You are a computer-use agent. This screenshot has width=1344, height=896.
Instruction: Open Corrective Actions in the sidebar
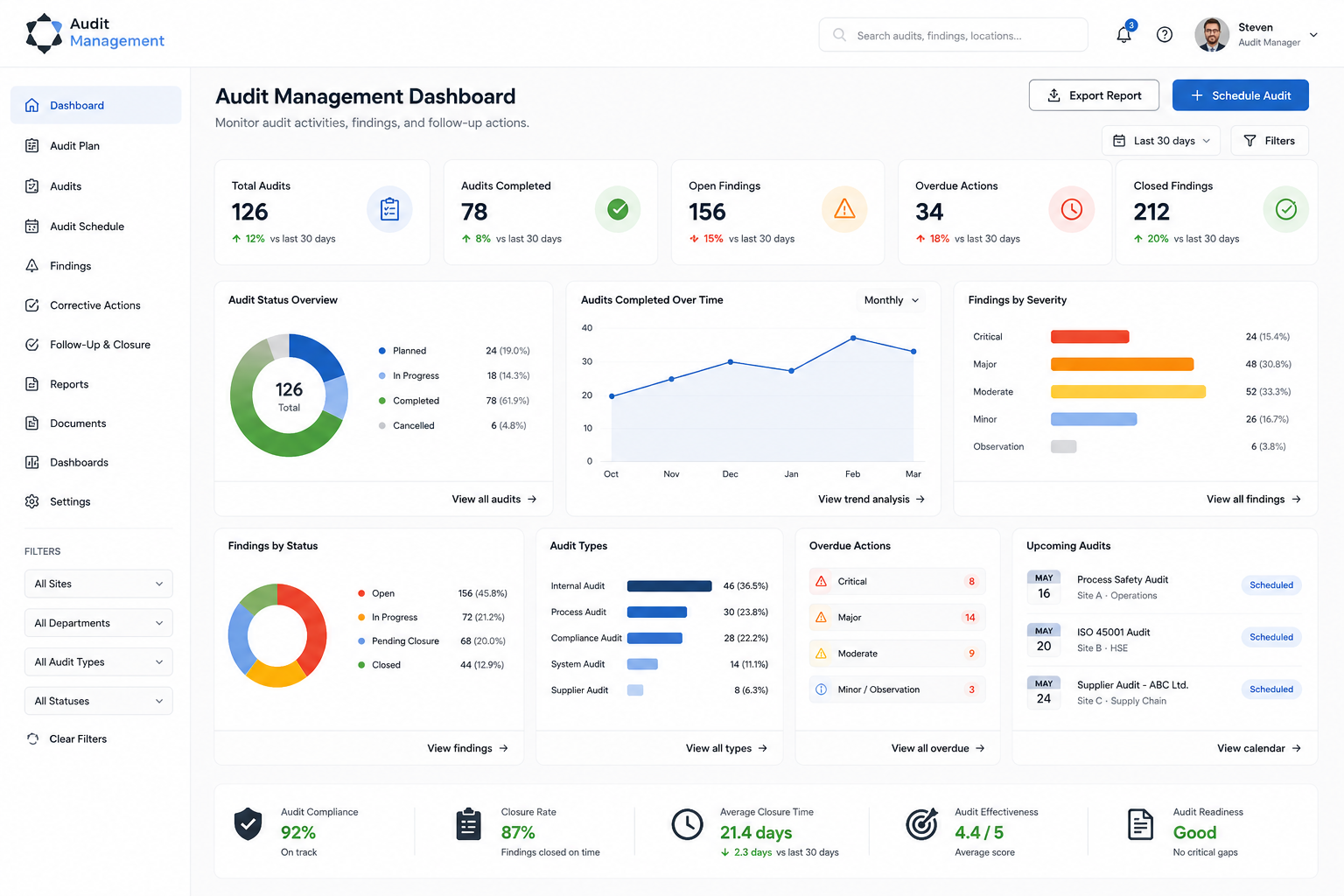pyautogui.click(x=96, y=305)
